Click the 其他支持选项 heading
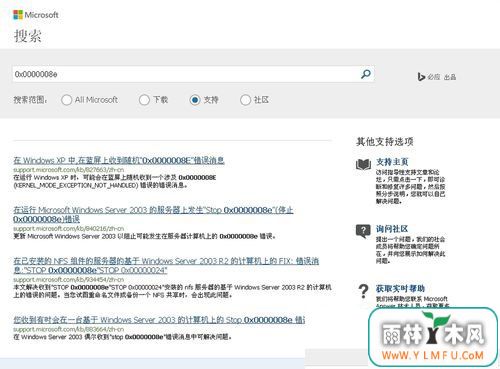 click(x=385, y=141)
